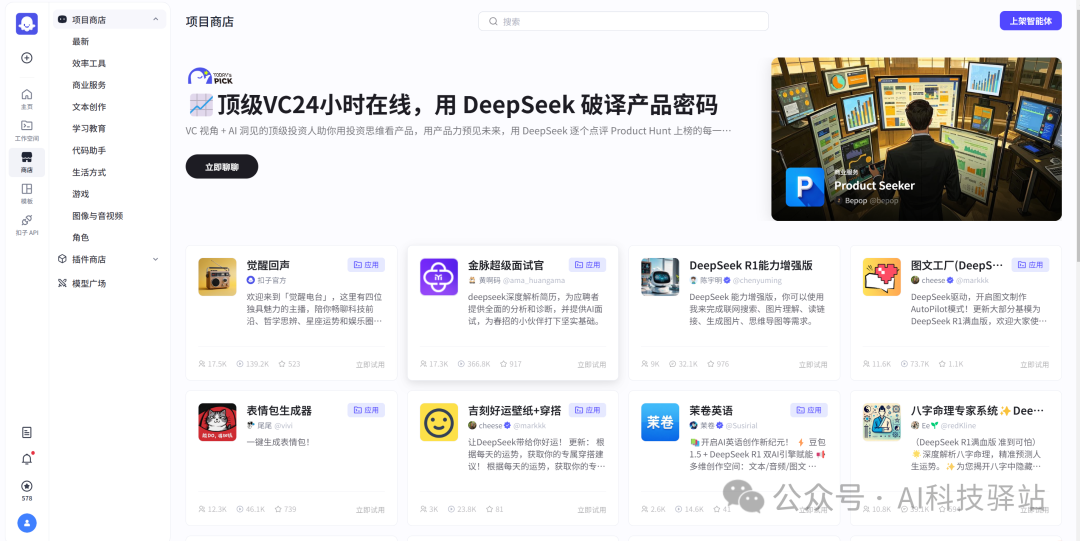Click 立即试用 on the 表情包生成器 card
1080x541 pixels.
click(370, 510)
